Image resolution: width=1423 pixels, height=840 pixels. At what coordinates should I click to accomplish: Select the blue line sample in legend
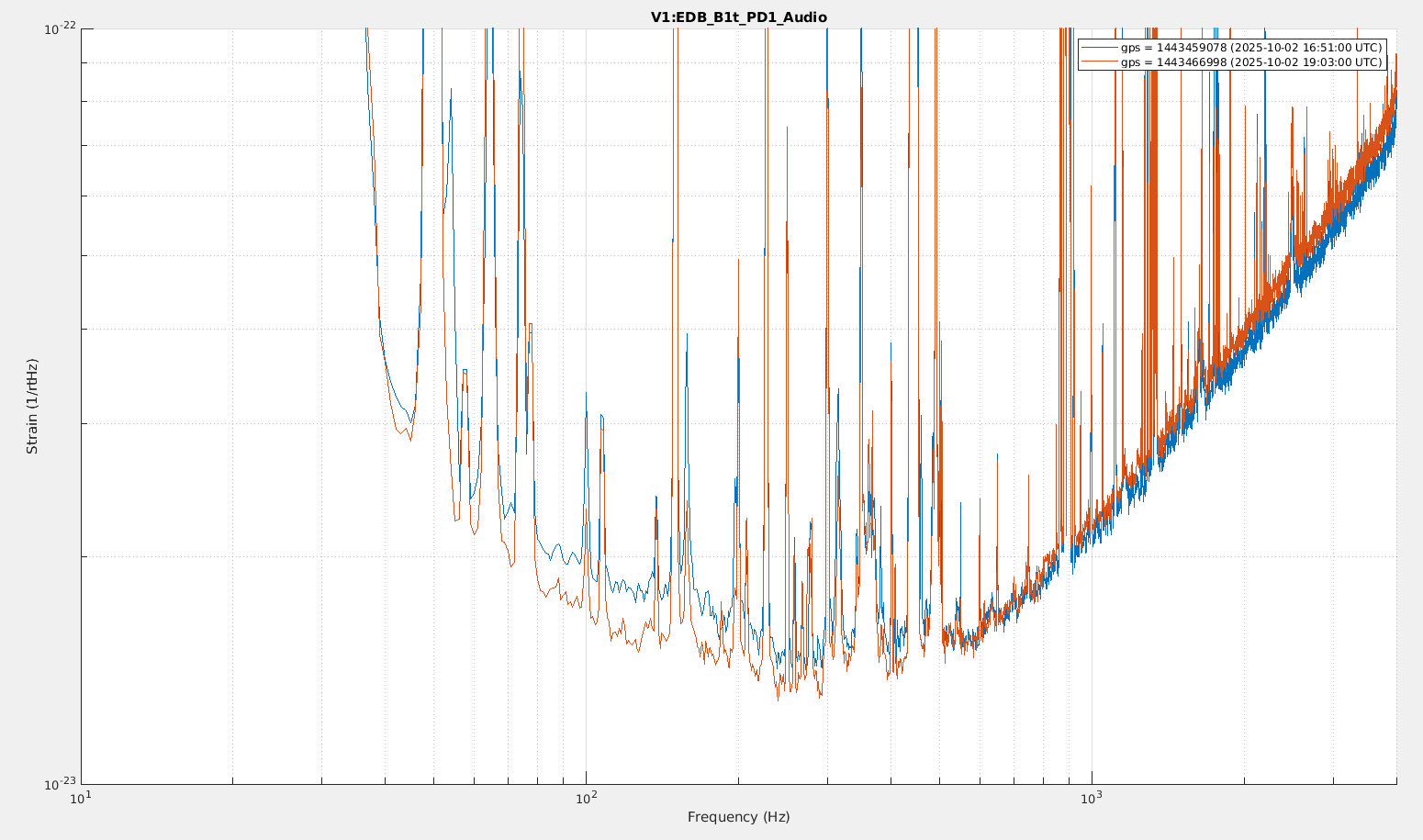pos(1099,48)
